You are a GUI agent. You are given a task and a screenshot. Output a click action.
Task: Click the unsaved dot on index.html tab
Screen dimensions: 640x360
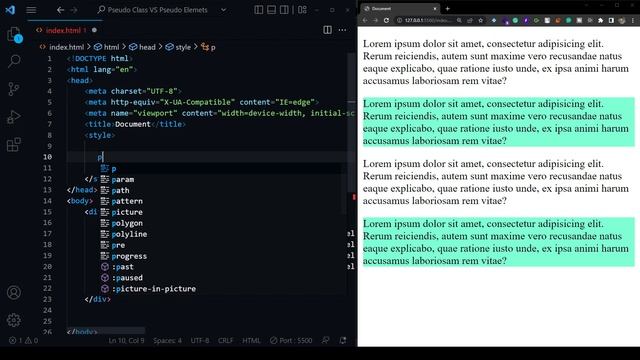pos(94,30)
